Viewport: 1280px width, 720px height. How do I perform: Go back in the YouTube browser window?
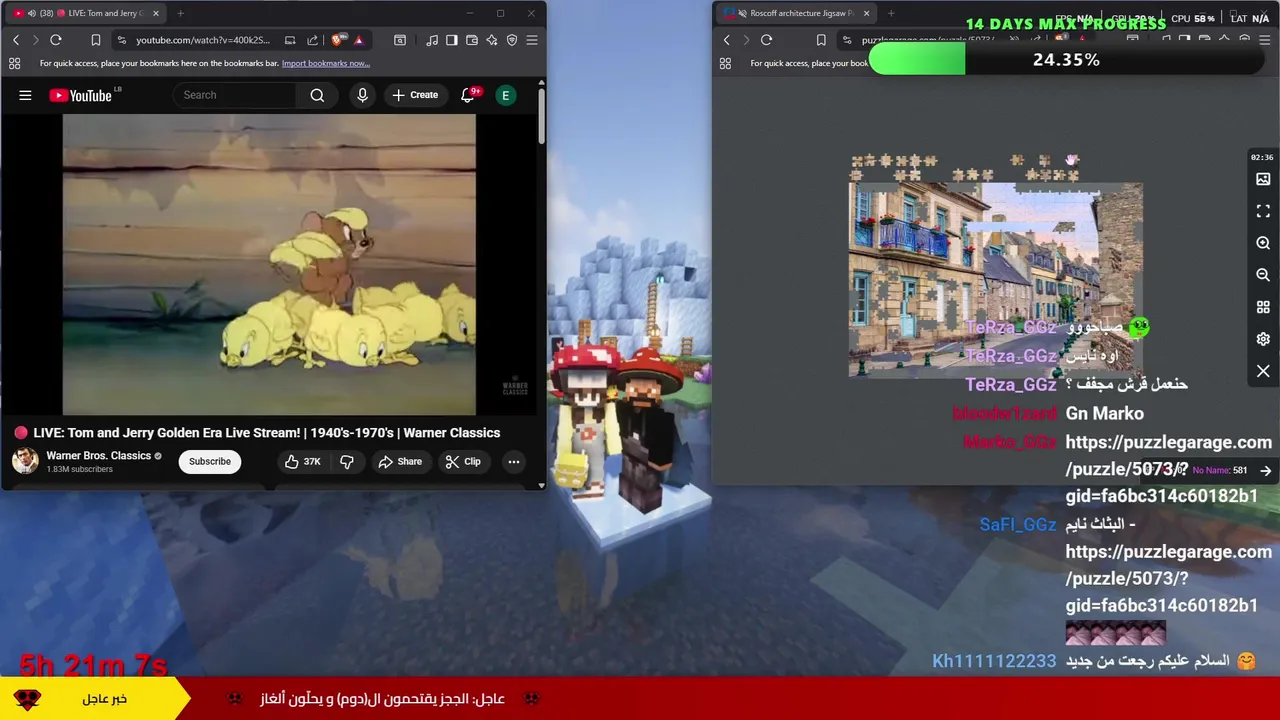pos(16,40)
